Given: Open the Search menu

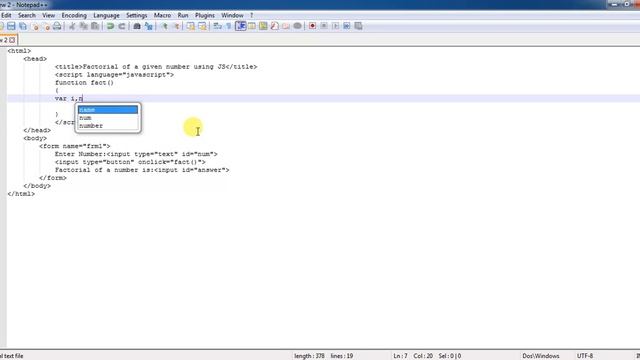Looking at the screenshot, I should pyautogui.click(x=27, y=15).
